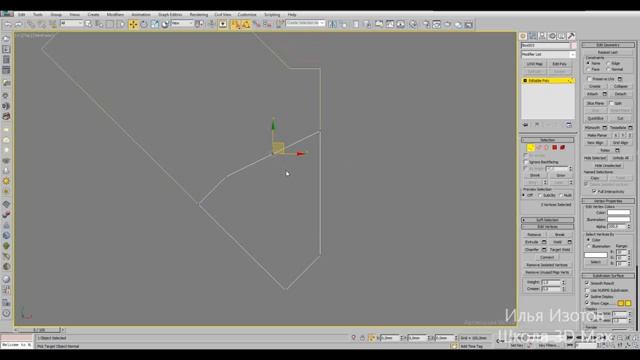
Task: Select Border sub-object level icon
Action: tap(547, 147)
